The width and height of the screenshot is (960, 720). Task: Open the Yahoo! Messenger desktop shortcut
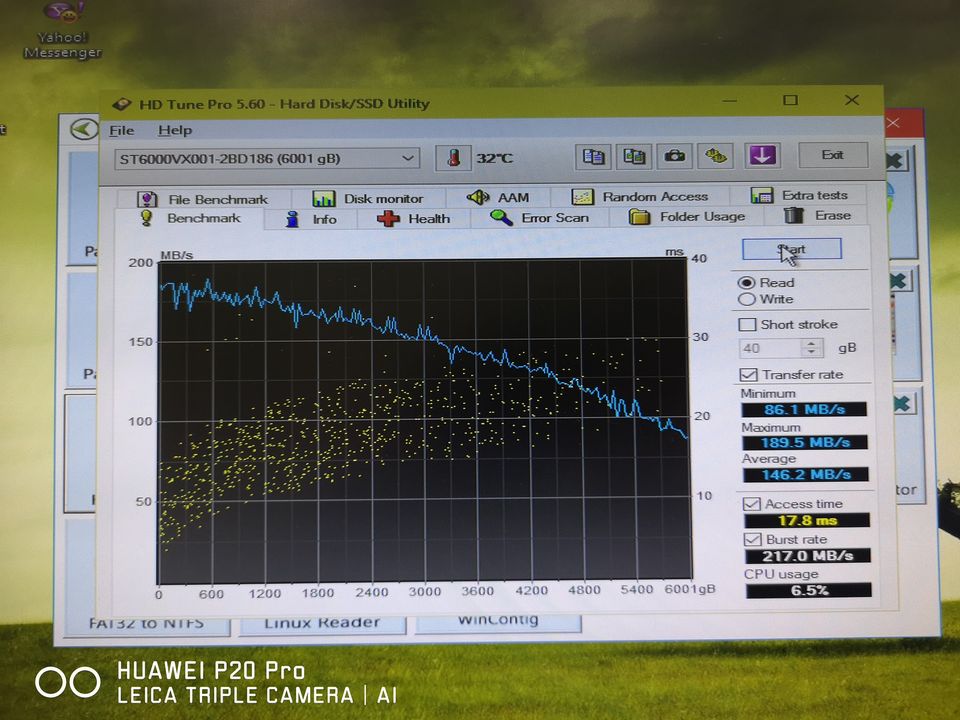coord(63,30)
